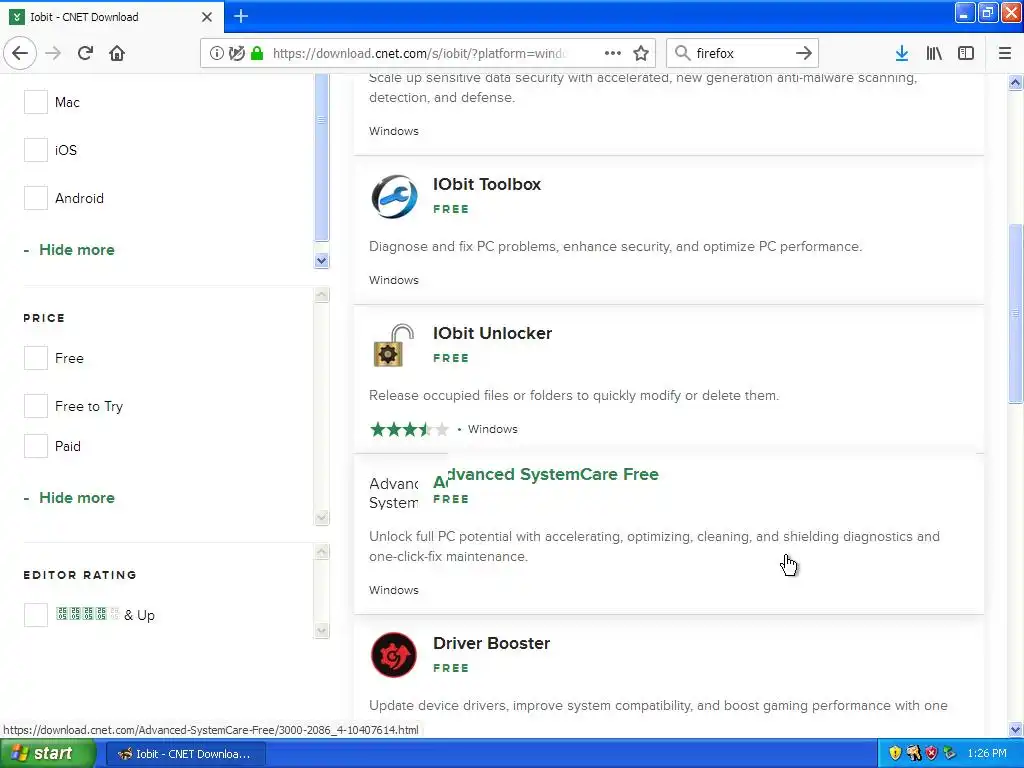Screen dimensions: 1024x768
Task: Submit search with the go arrow
Action: (804, 53)
